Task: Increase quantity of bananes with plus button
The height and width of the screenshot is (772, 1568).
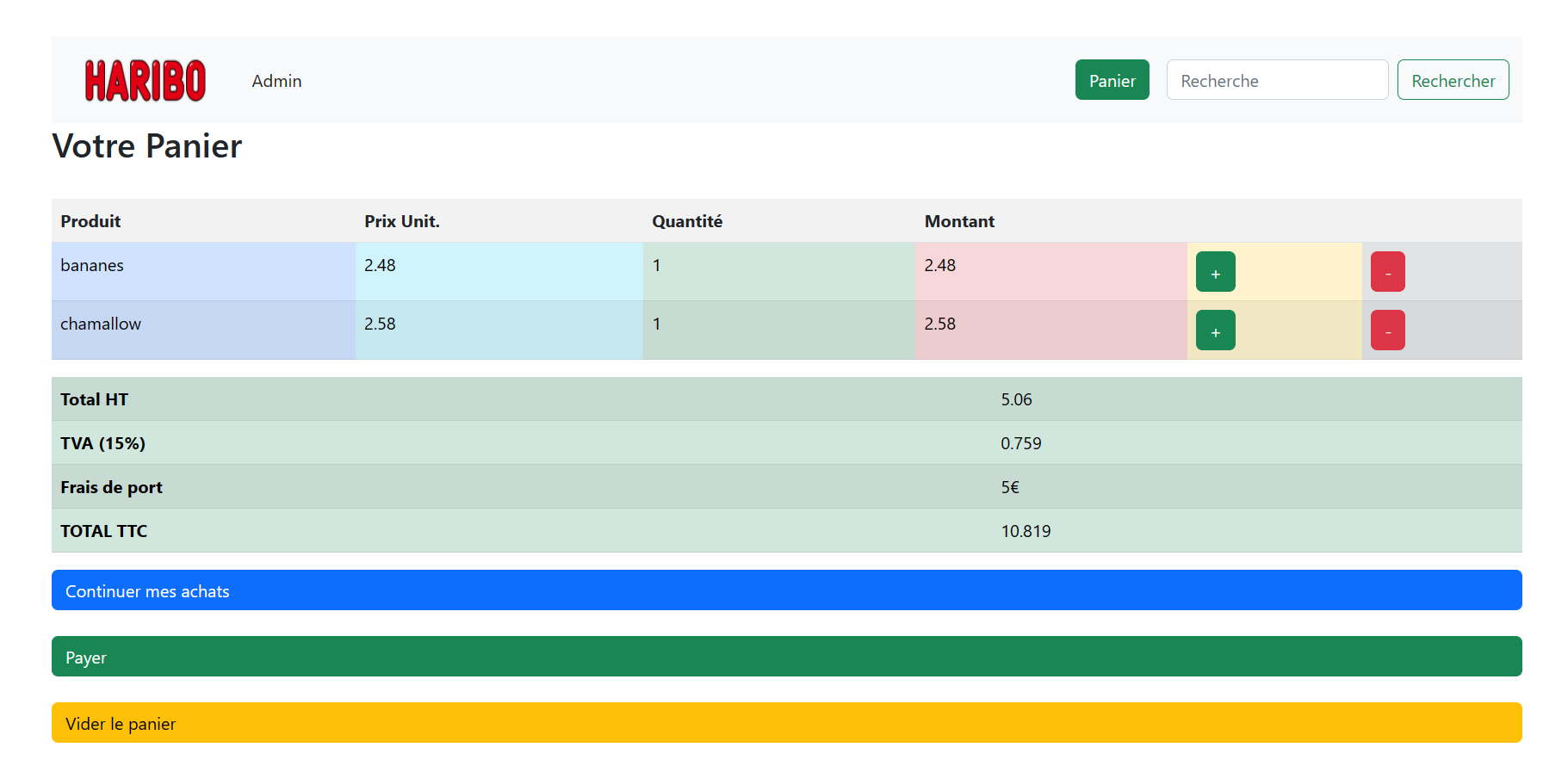Action: [x=1215, y=272]
